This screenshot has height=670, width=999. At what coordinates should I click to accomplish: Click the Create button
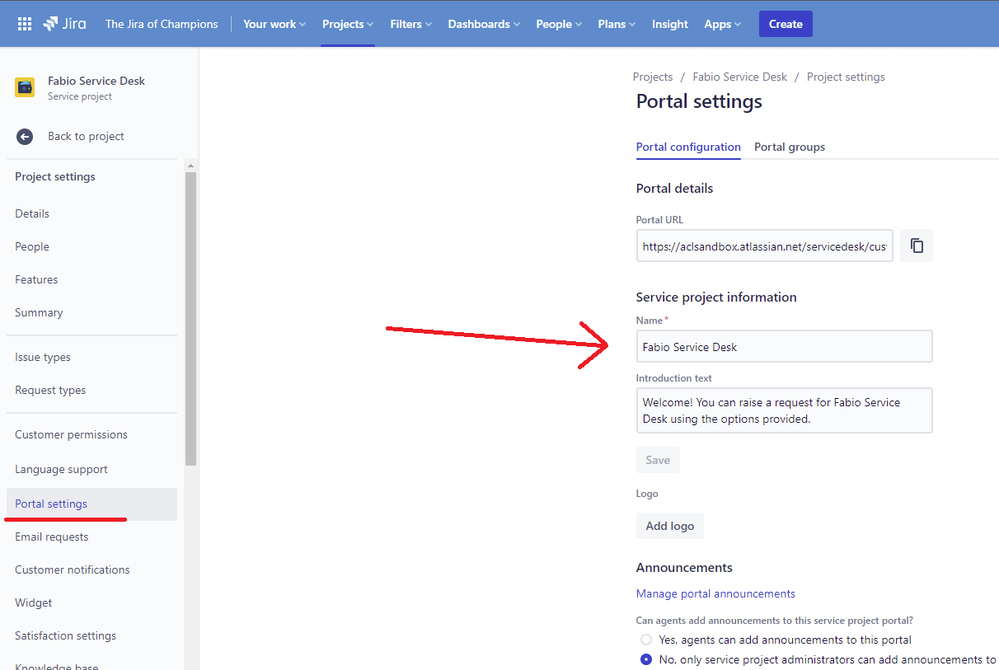pos(785,24)
